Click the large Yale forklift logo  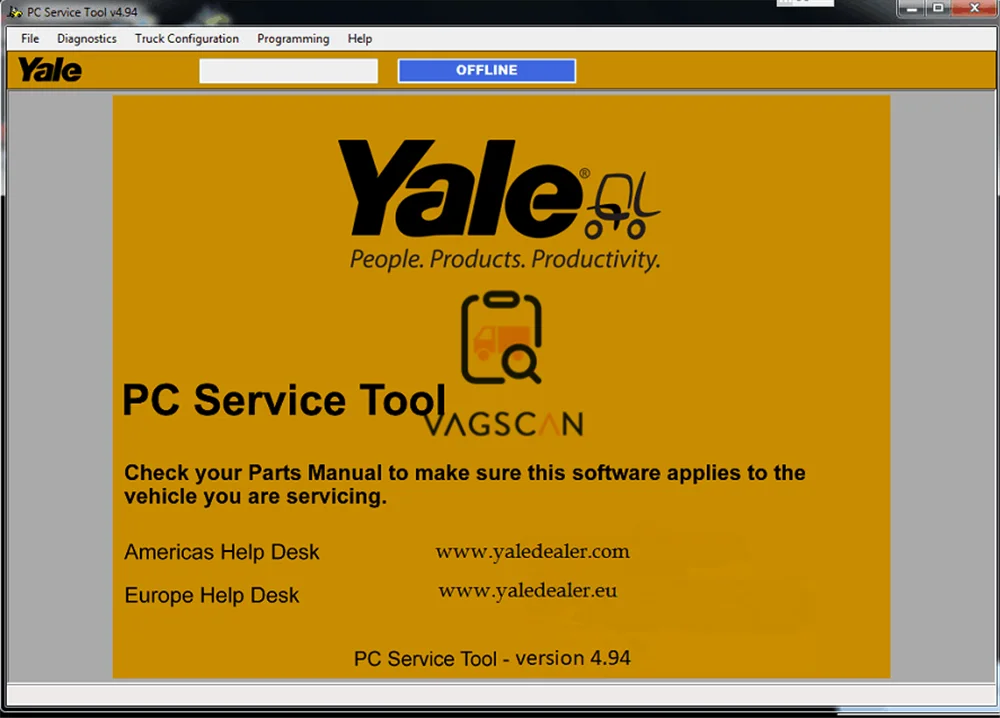pos(499,189)
